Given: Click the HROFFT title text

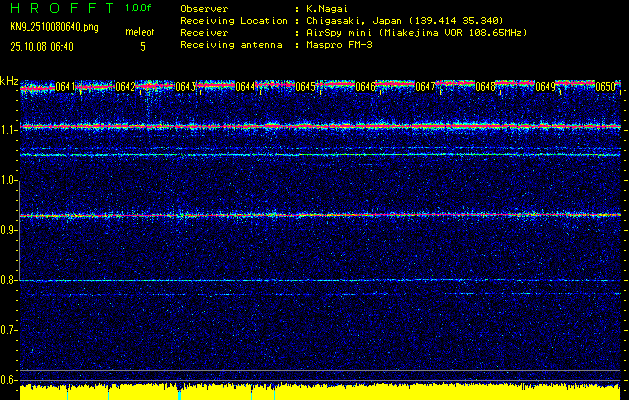Looking at the screenshot, I should [61, 7].
